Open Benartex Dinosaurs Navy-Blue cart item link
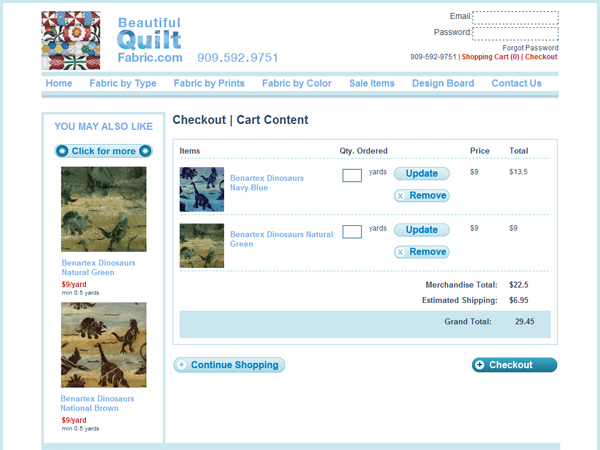This screenshot has height=450, width=600. tap(267, 183)
